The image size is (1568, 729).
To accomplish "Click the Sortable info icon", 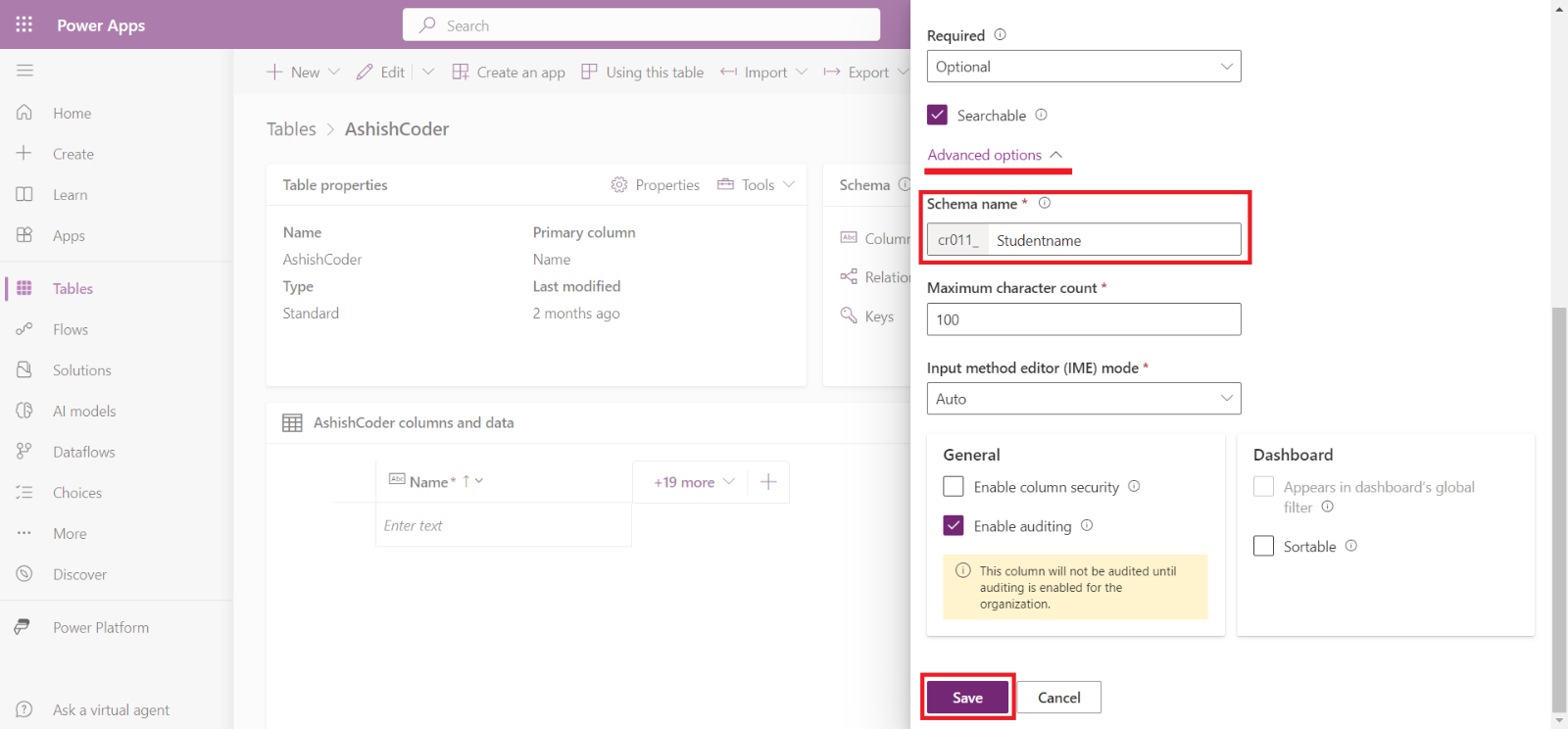I will click(x=1351, y=546).
